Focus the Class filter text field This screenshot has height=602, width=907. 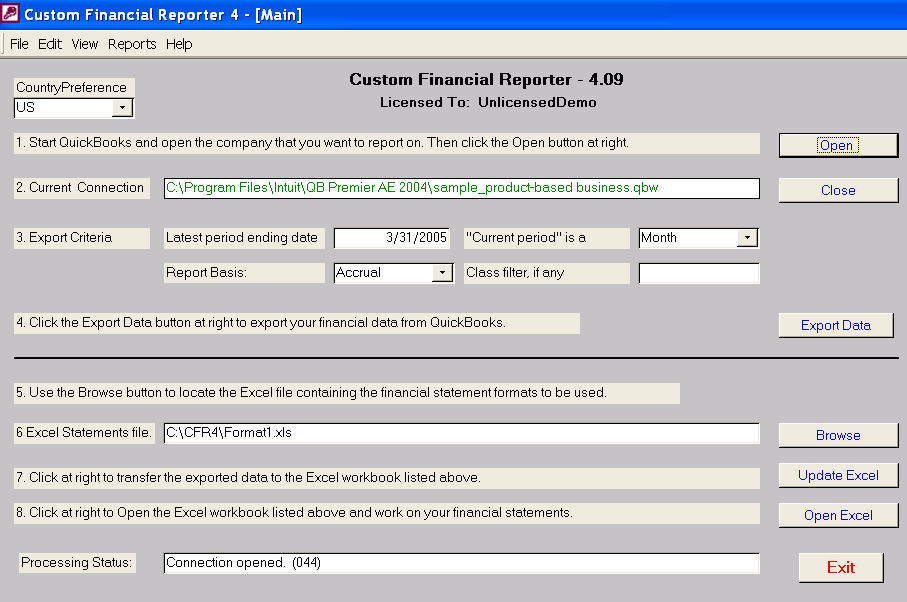pyautogui.click(x=698, y=273)
